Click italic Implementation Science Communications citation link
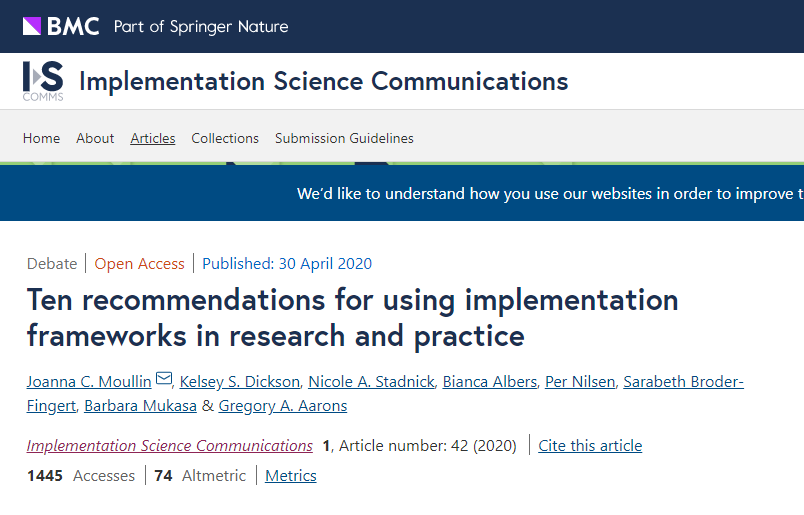Viewport: 804px width, 515px height. pyautogui.click(x=170, y=446)
